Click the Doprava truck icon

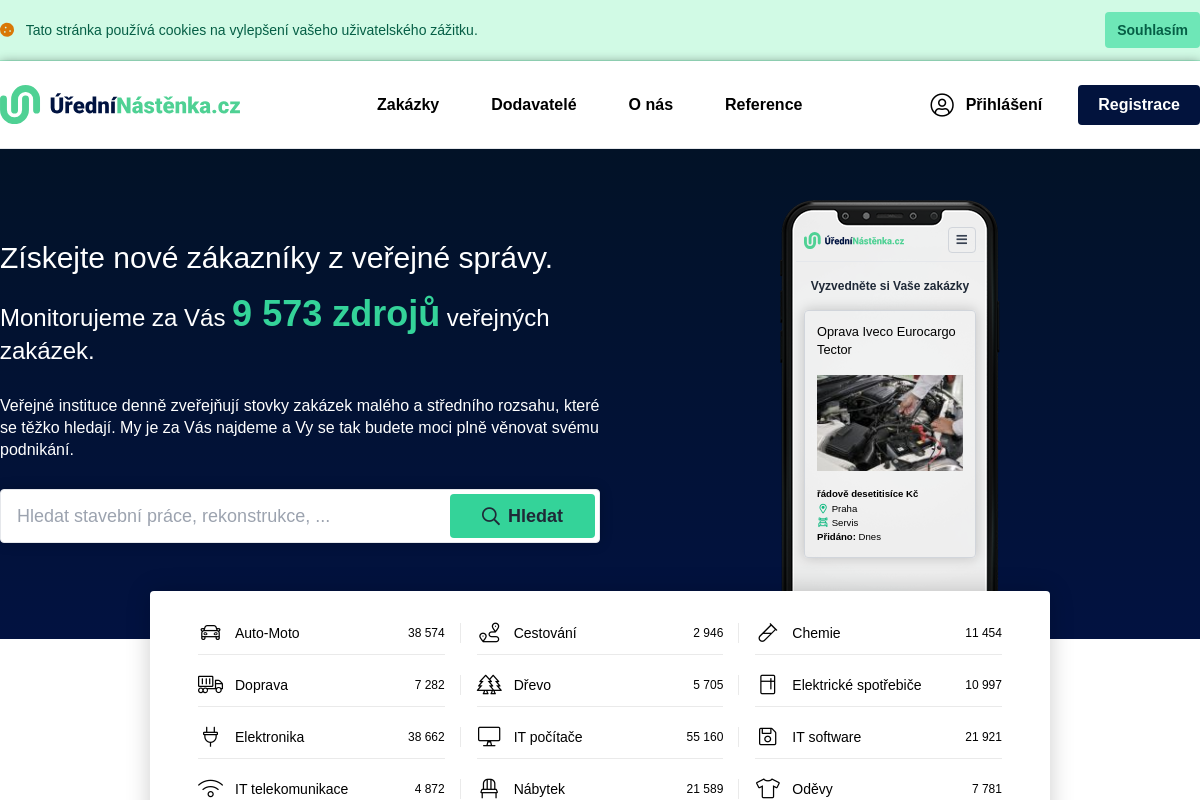[x=210, y=685]
